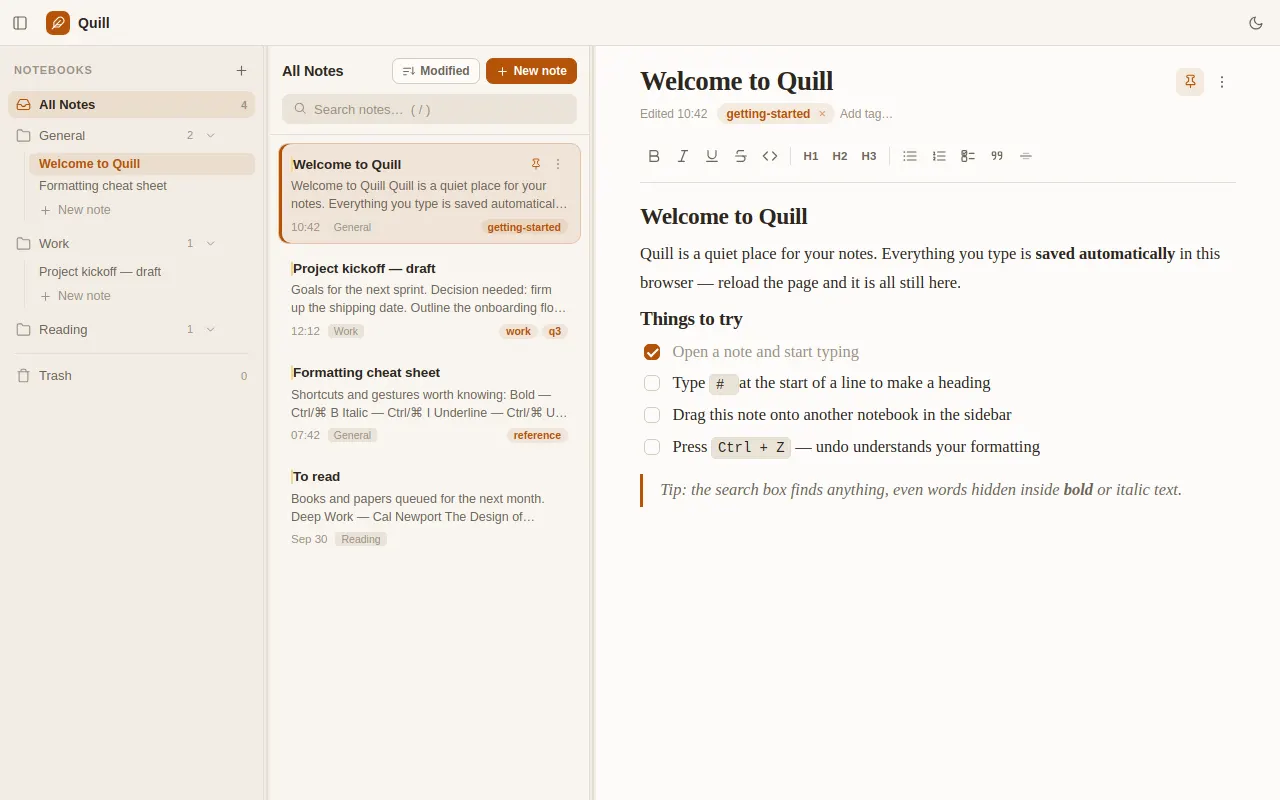The width and height of the screenshot is (1280, 800).
Task: Add new note under General notebook
Action: 76,210
